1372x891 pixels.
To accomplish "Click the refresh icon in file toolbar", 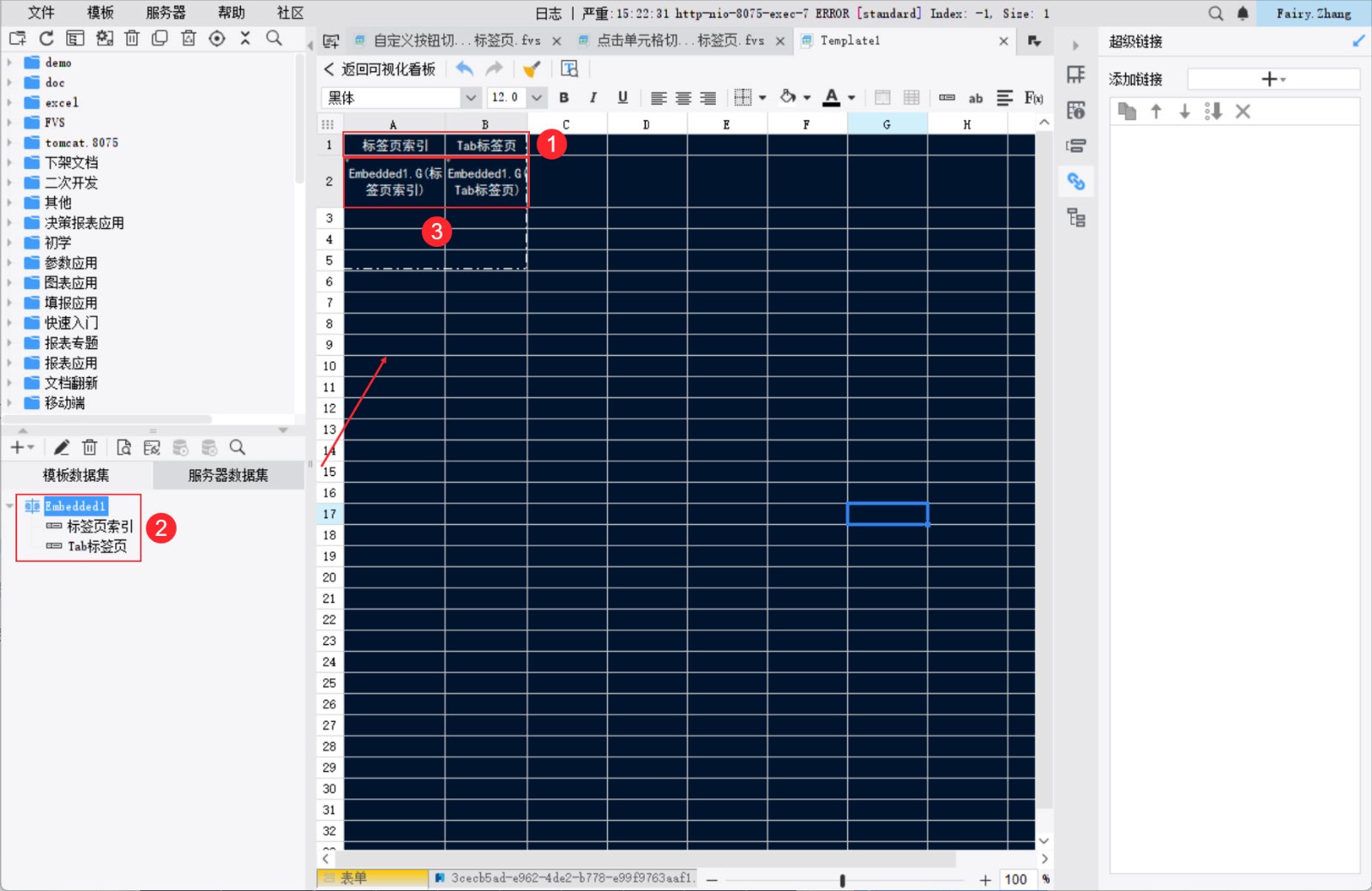I will (x=46, y=38).
